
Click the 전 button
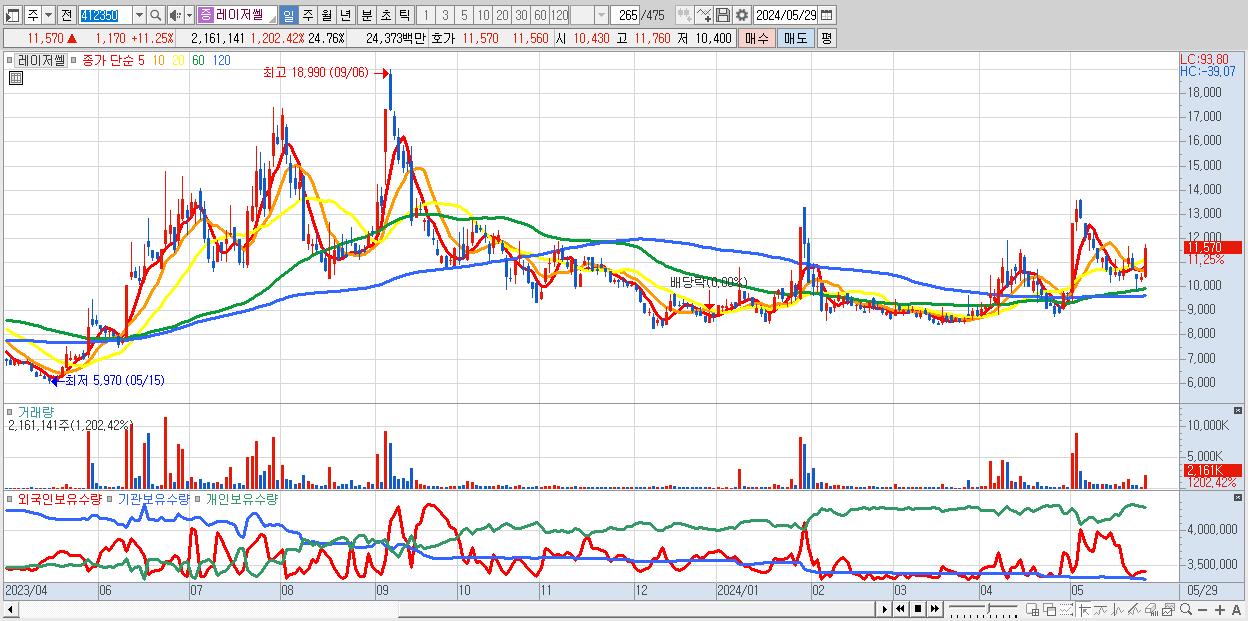click(x=66, y=16)
